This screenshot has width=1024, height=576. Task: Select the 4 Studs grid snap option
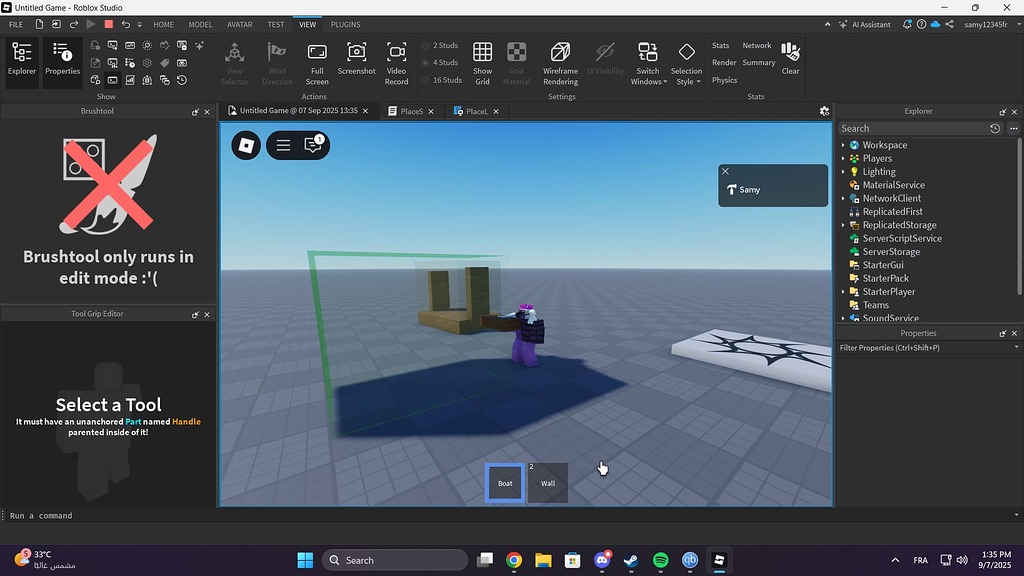(x=442, y=62)
